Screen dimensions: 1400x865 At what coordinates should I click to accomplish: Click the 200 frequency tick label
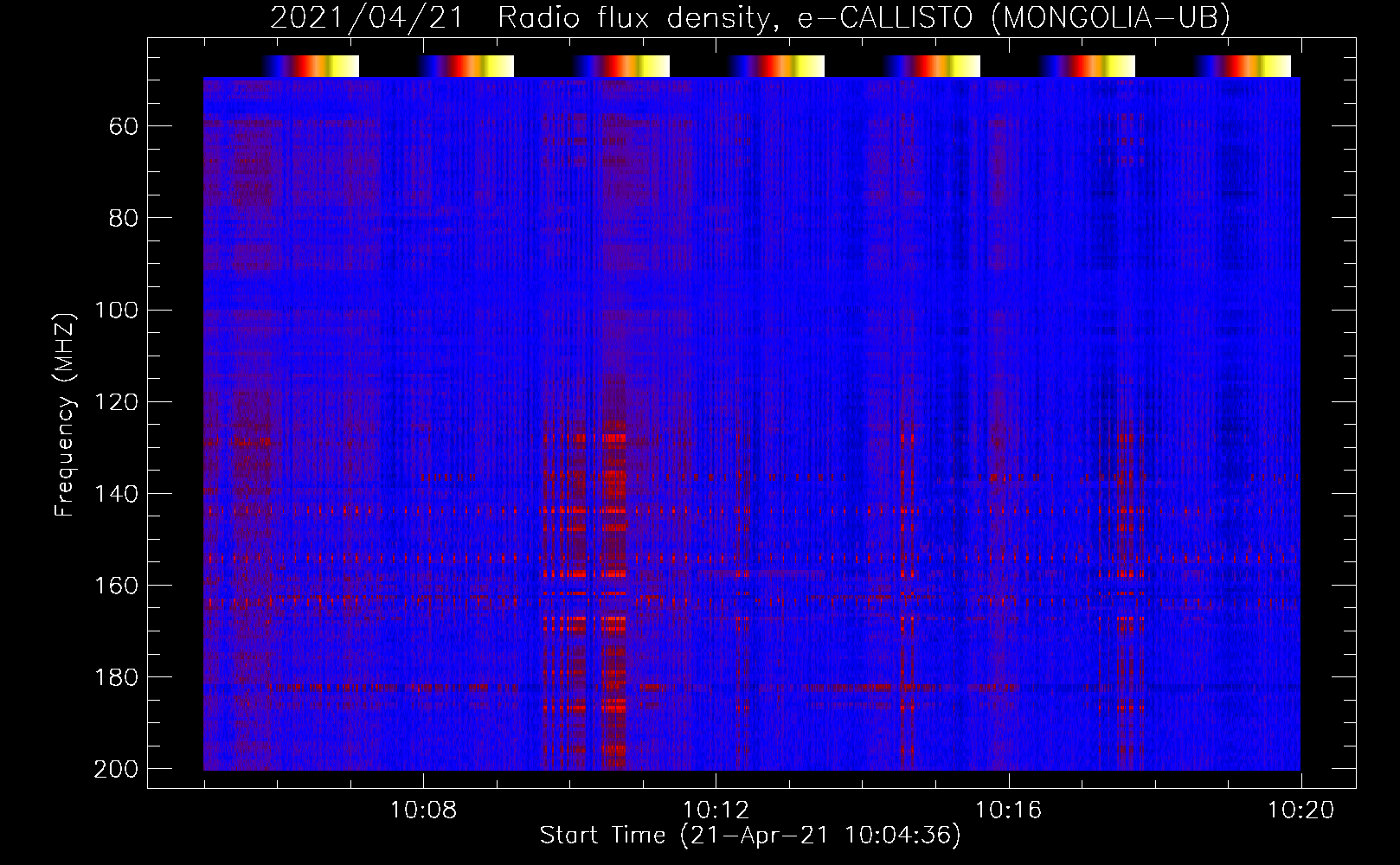pos(116,768)
